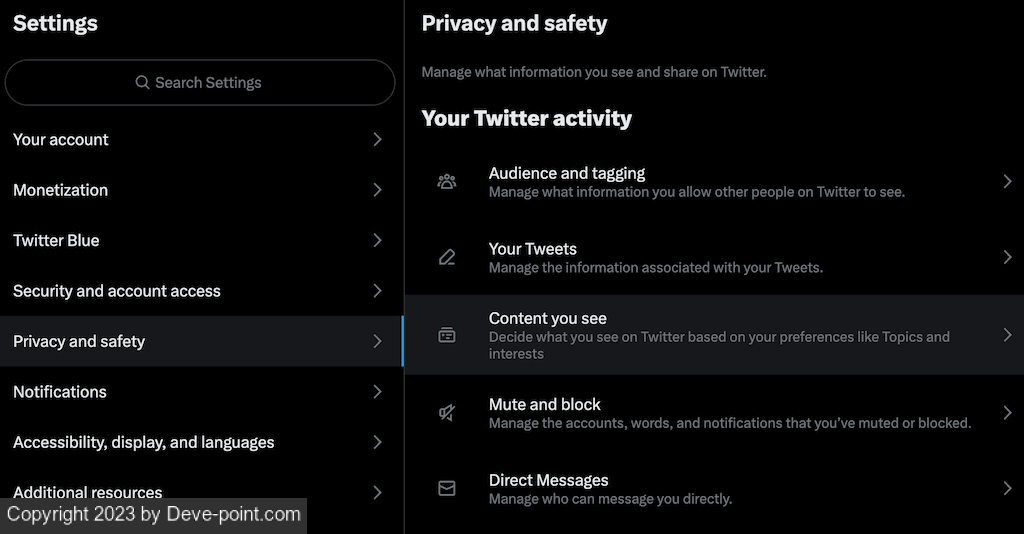Click the Your Tweets pencil icon
1024x534 pixels.
447,257
